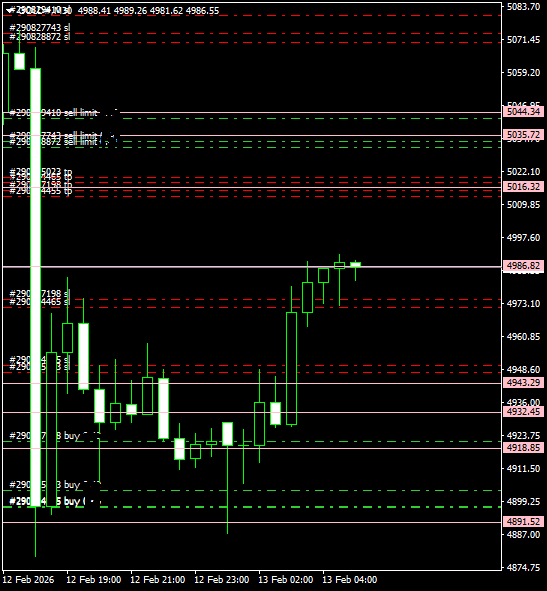The width and height of the screenshot is (547, 591).
Task: Select the pink 4918.85 price tag
Action: [x=523, y=448]
